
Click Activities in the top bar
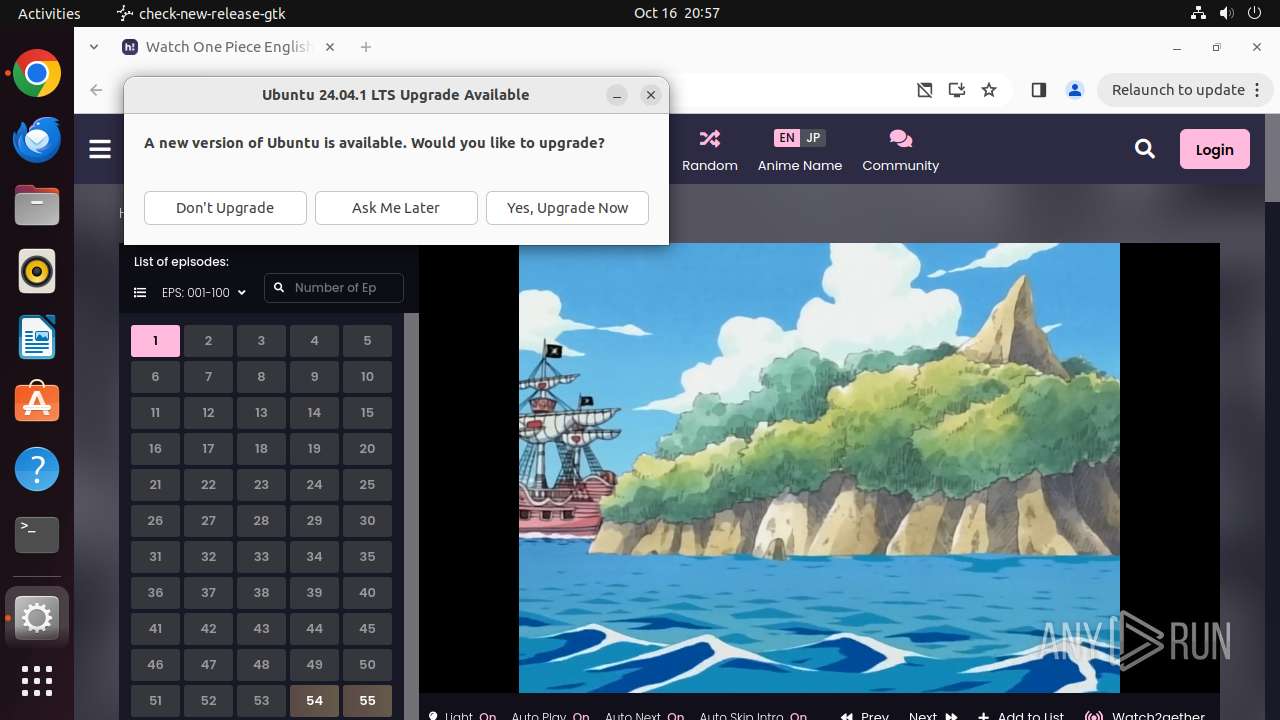click(x=49, y=13)
